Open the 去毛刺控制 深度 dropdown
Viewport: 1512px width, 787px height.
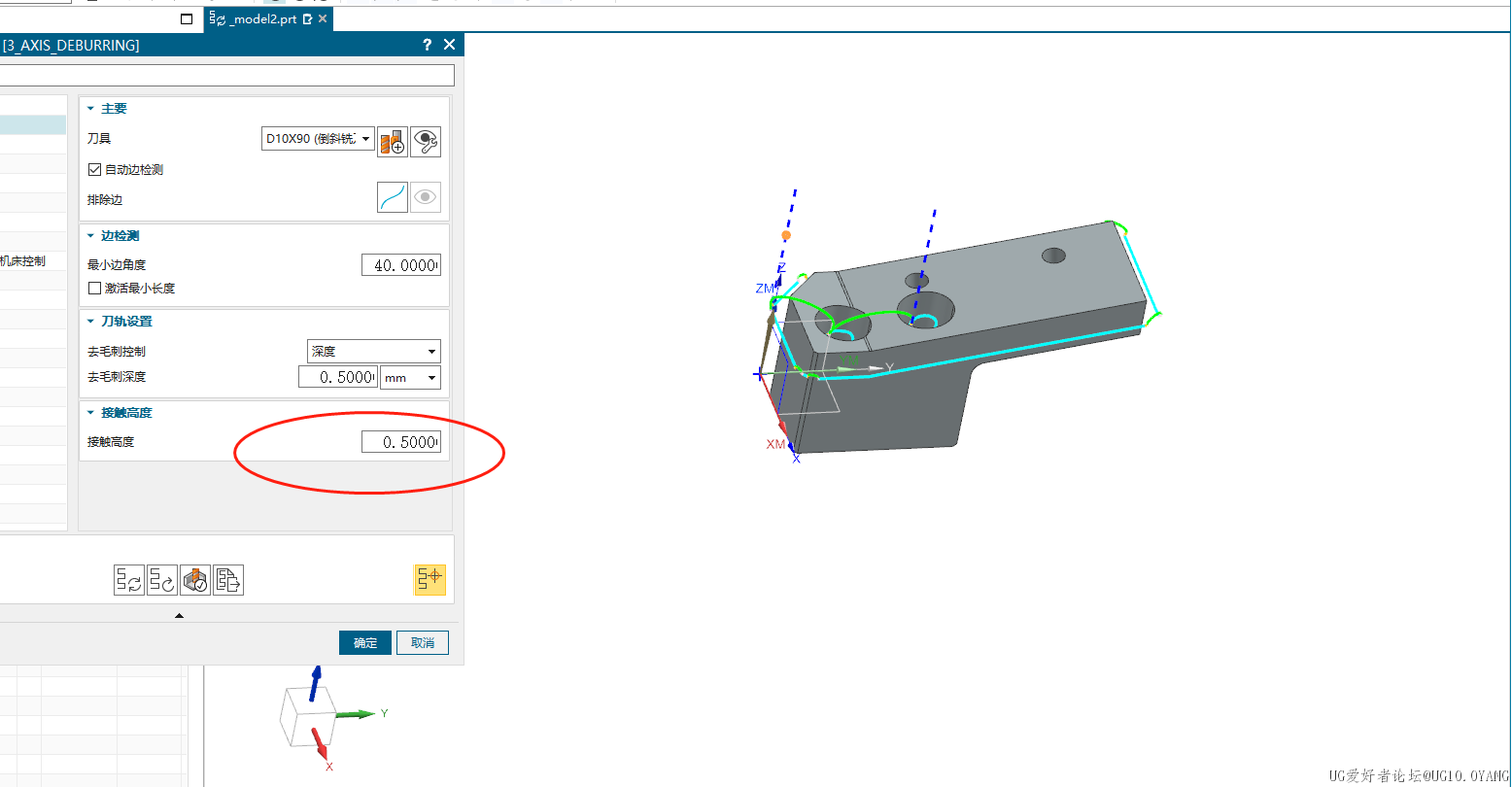coord(374,352)
